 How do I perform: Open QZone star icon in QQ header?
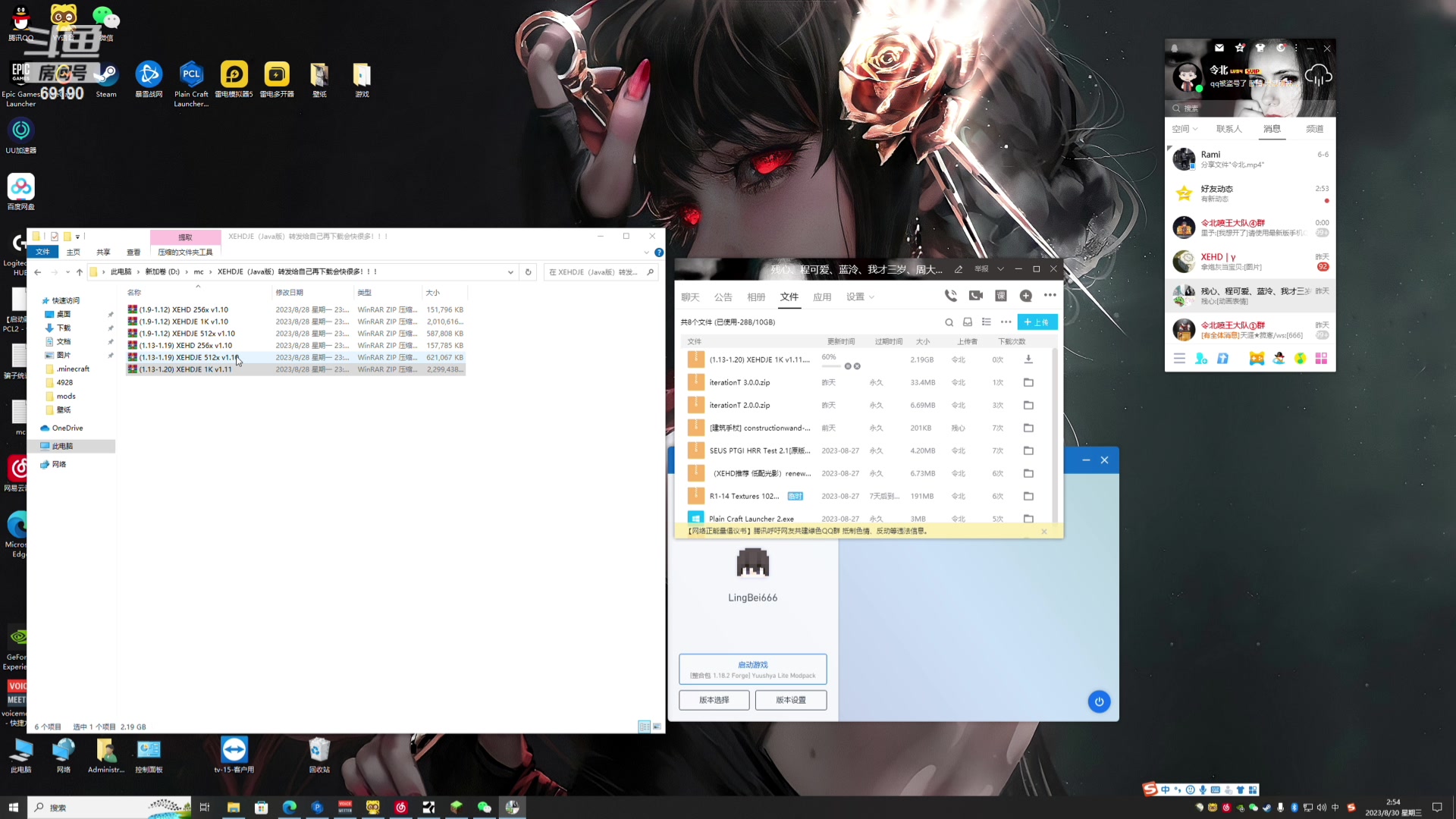[1240, 48]
